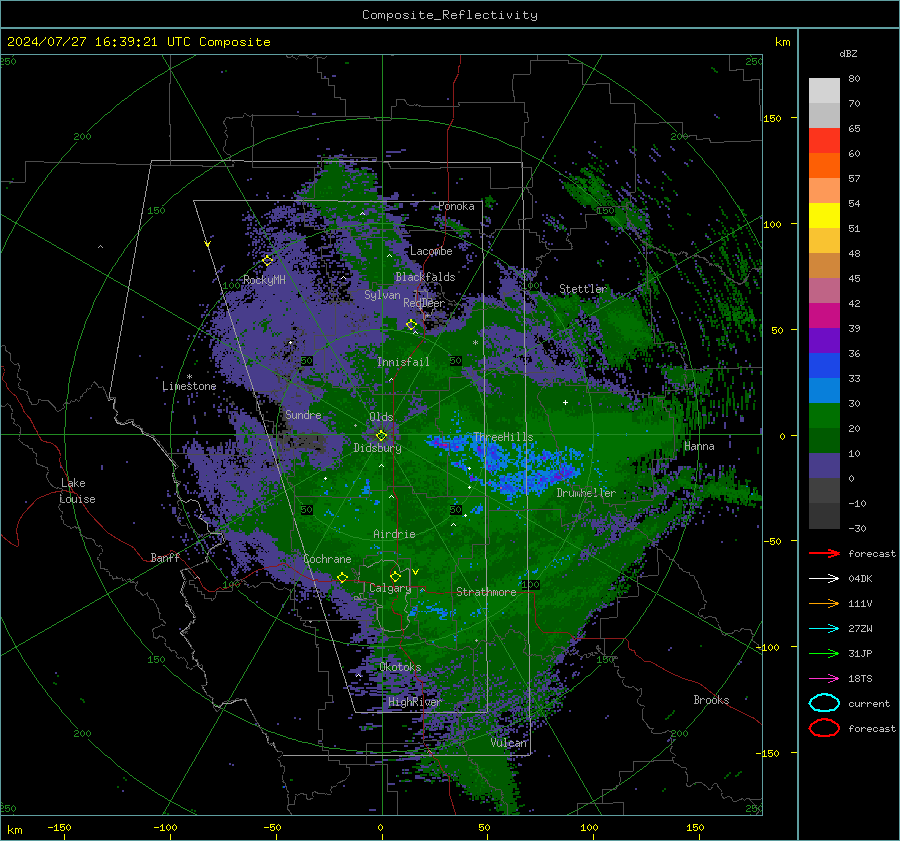900x841 pixels.
Task: Click the Stettler city label
Action: tap(583, 289)
